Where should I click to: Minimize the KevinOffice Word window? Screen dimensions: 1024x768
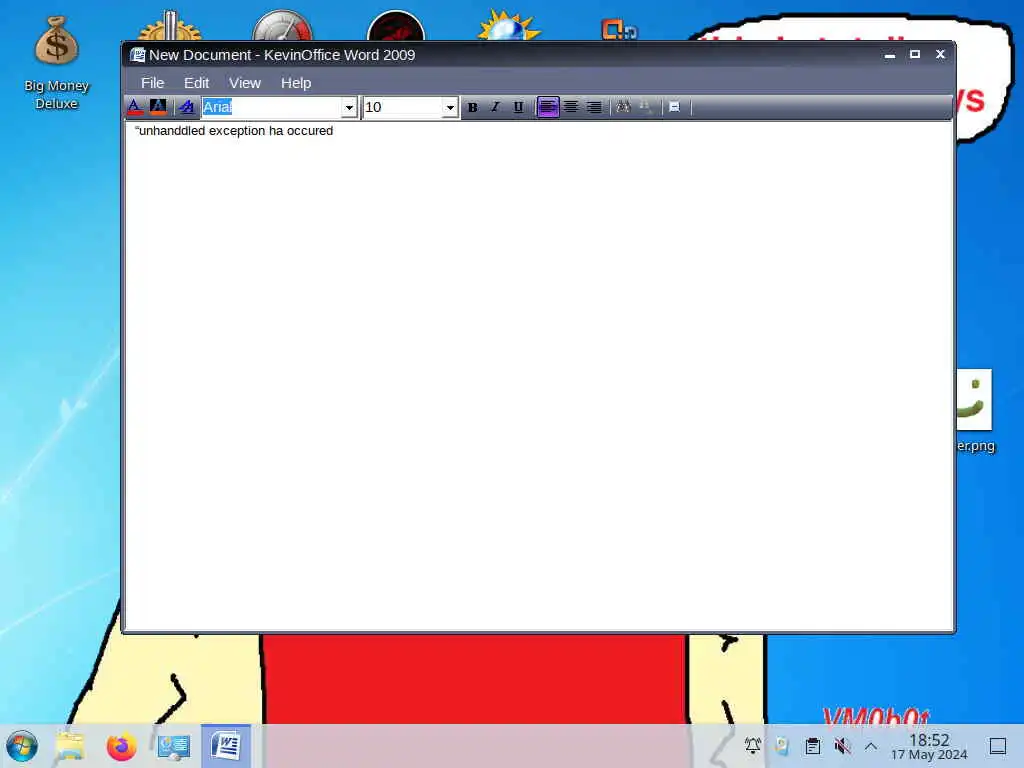[x=889, y=55]
